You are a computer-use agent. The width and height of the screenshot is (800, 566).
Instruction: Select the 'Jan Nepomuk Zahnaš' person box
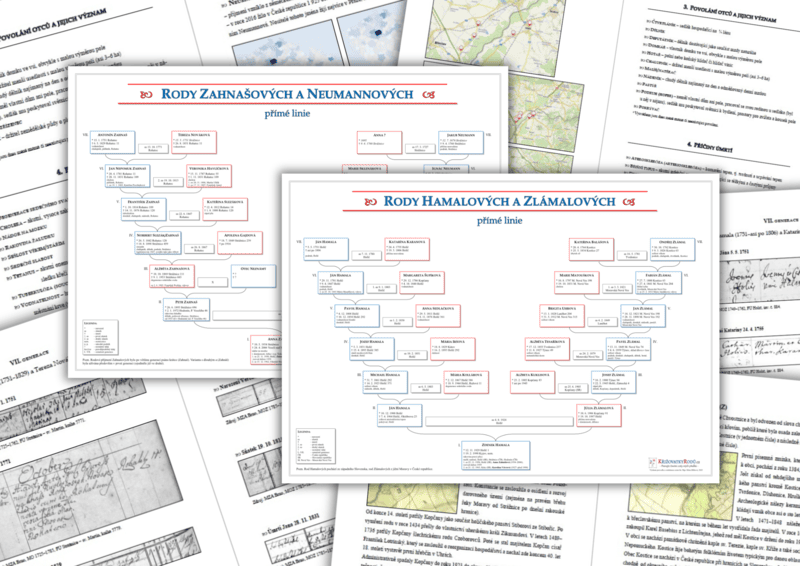point(128,176)
